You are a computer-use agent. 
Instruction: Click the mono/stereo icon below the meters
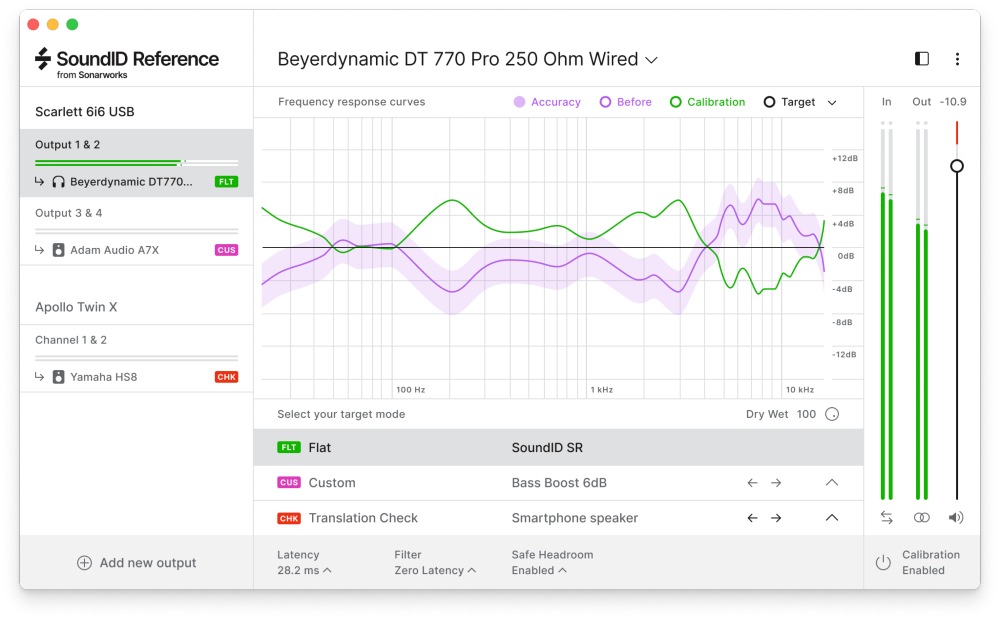click(x=921, y=517)
